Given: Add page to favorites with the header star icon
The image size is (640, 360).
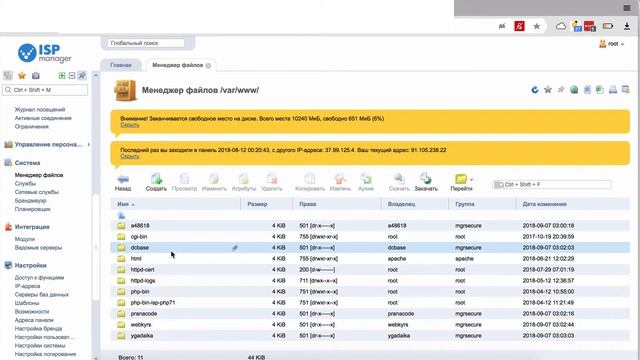Looking at the screenshot, I should pyautogui.click(x=548, y=90).
